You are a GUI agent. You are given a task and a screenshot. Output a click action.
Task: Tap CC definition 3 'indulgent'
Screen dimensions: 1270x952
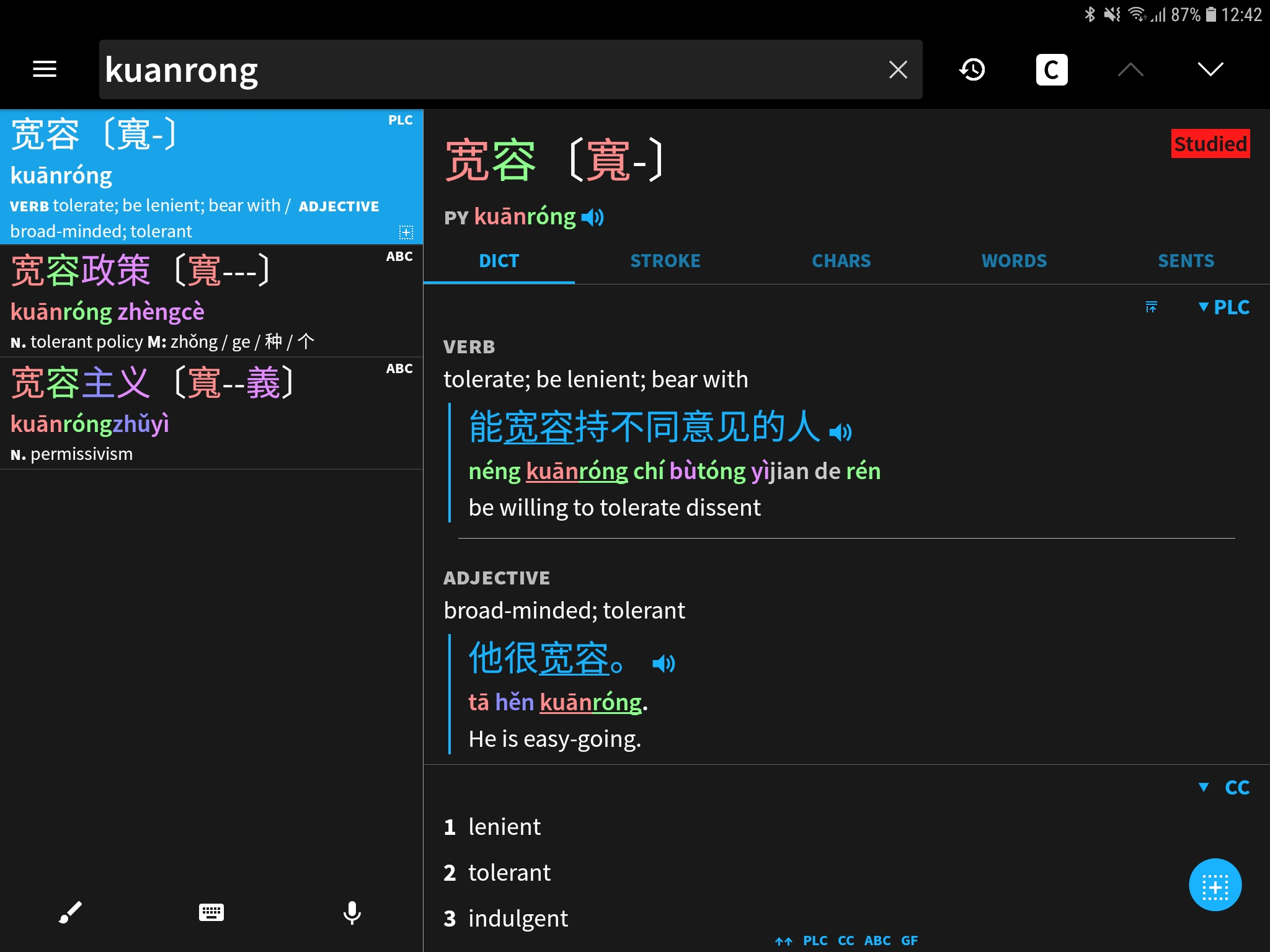coord(518,919)
